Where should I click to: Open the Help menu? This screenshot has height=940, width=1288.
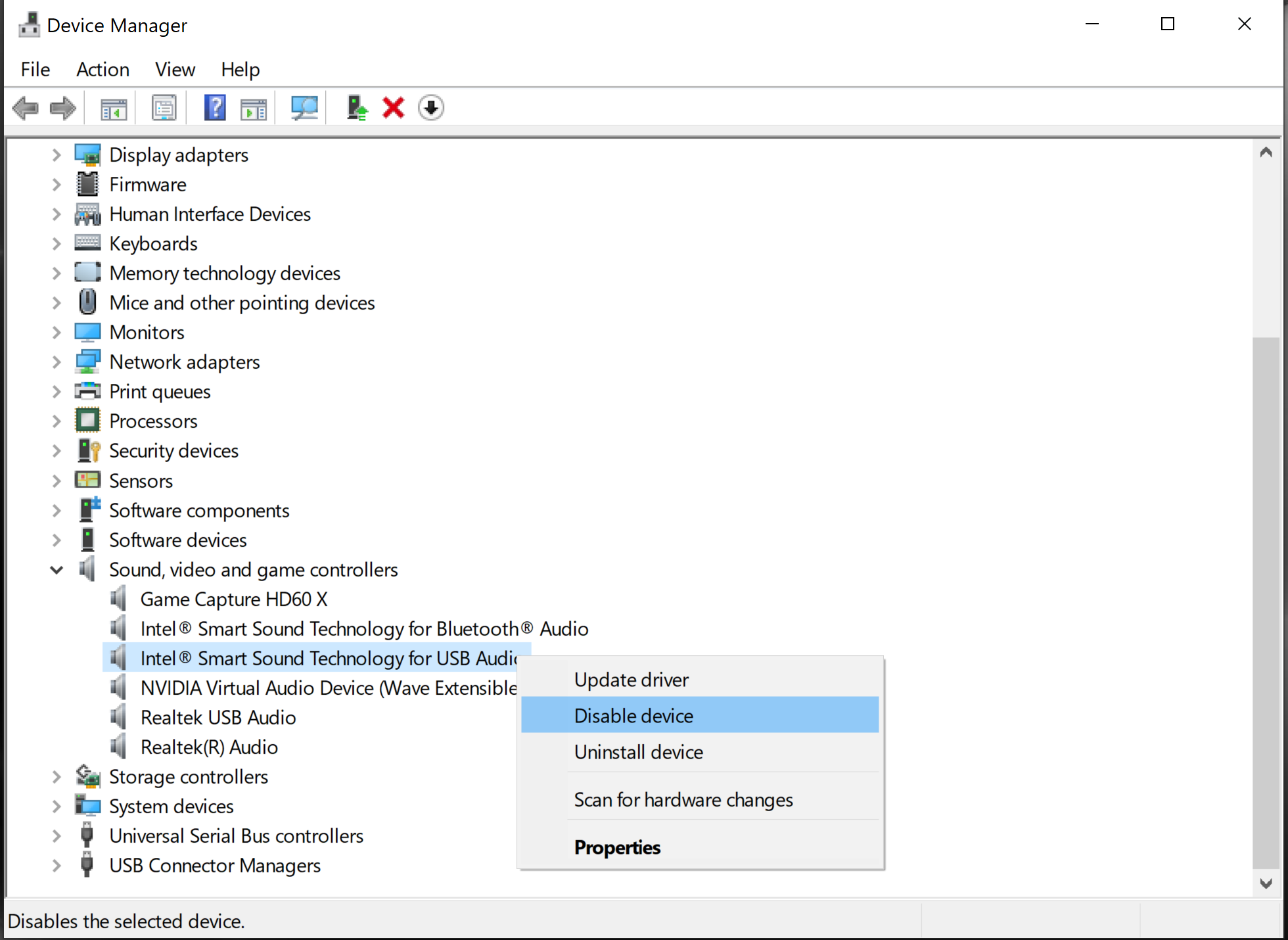tap(240, 70)
